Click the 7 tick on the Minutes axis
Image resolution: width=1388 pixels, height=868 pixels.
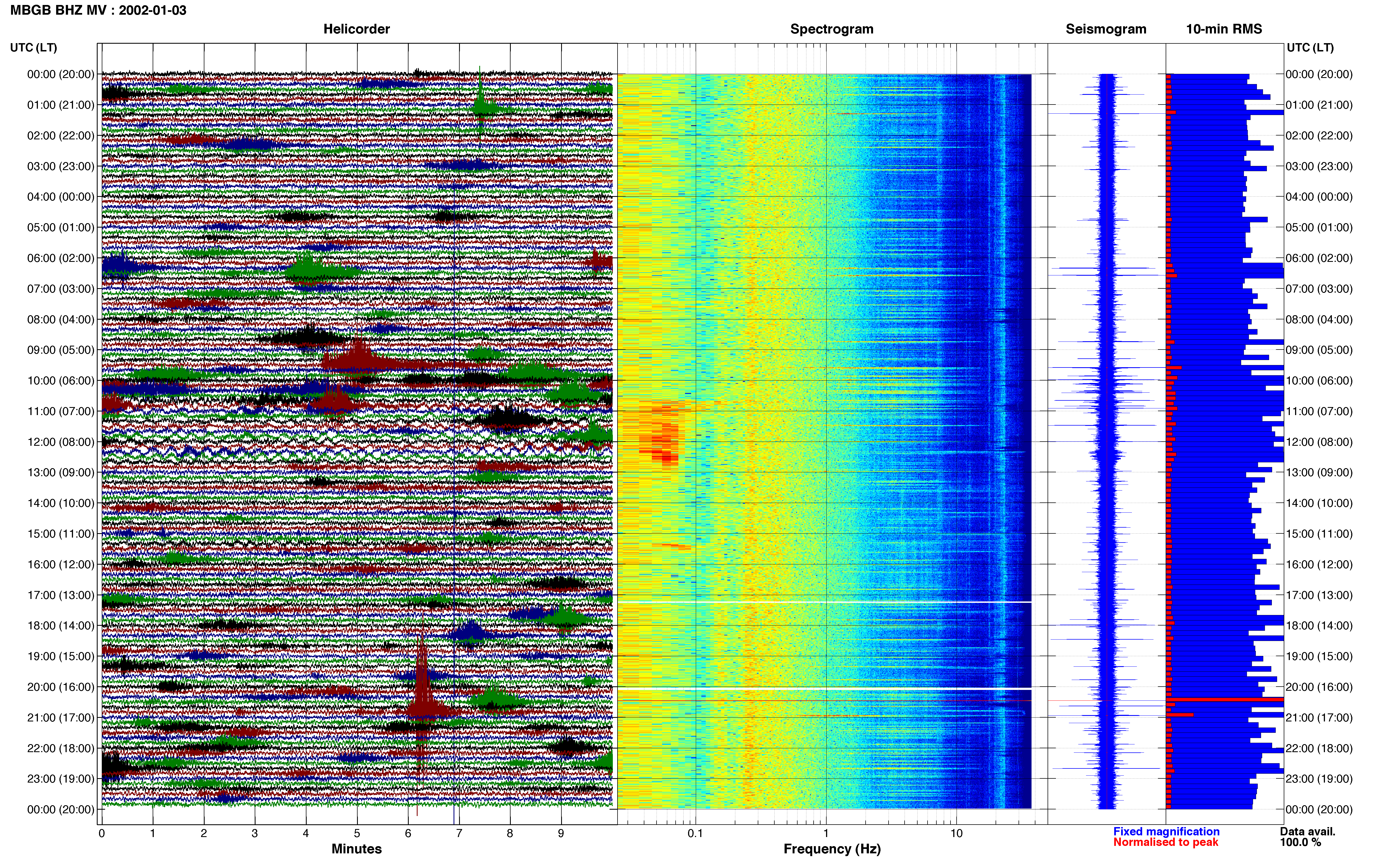[x=459, y=833]
